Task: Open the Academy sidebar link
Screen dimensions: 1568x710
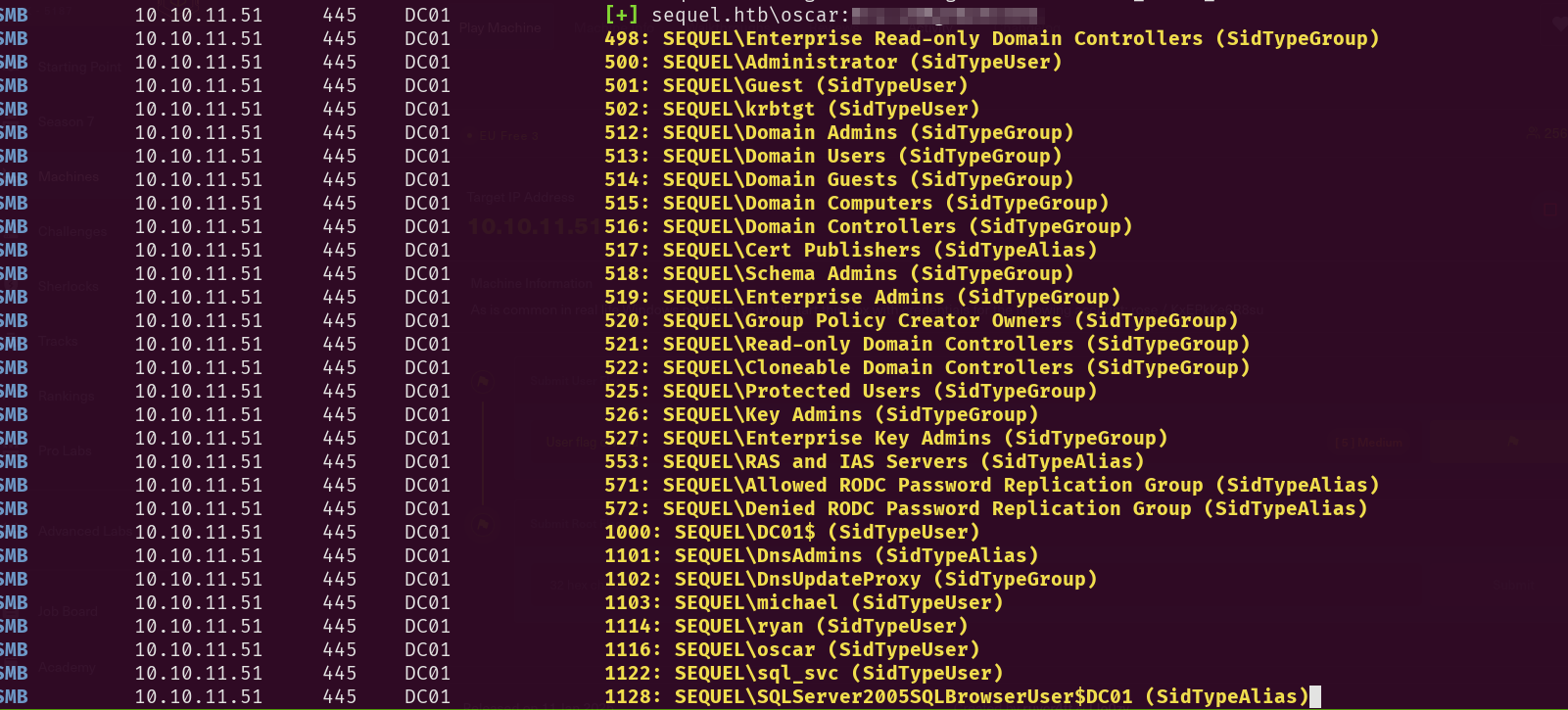Action: click(68, 667)
